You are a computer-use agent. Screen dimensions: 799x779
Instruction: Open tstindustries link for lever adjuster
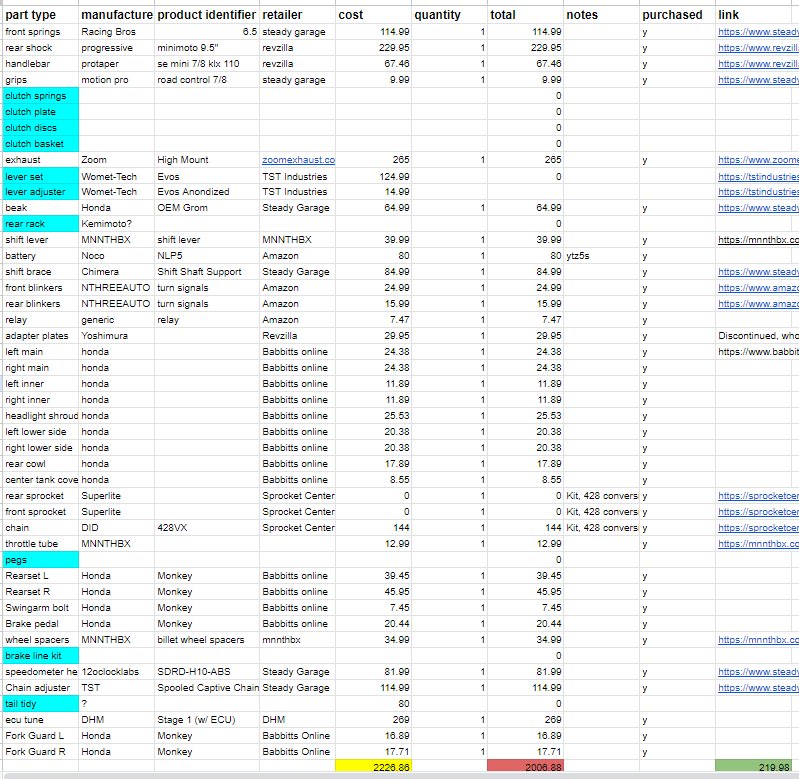point(758,192)
